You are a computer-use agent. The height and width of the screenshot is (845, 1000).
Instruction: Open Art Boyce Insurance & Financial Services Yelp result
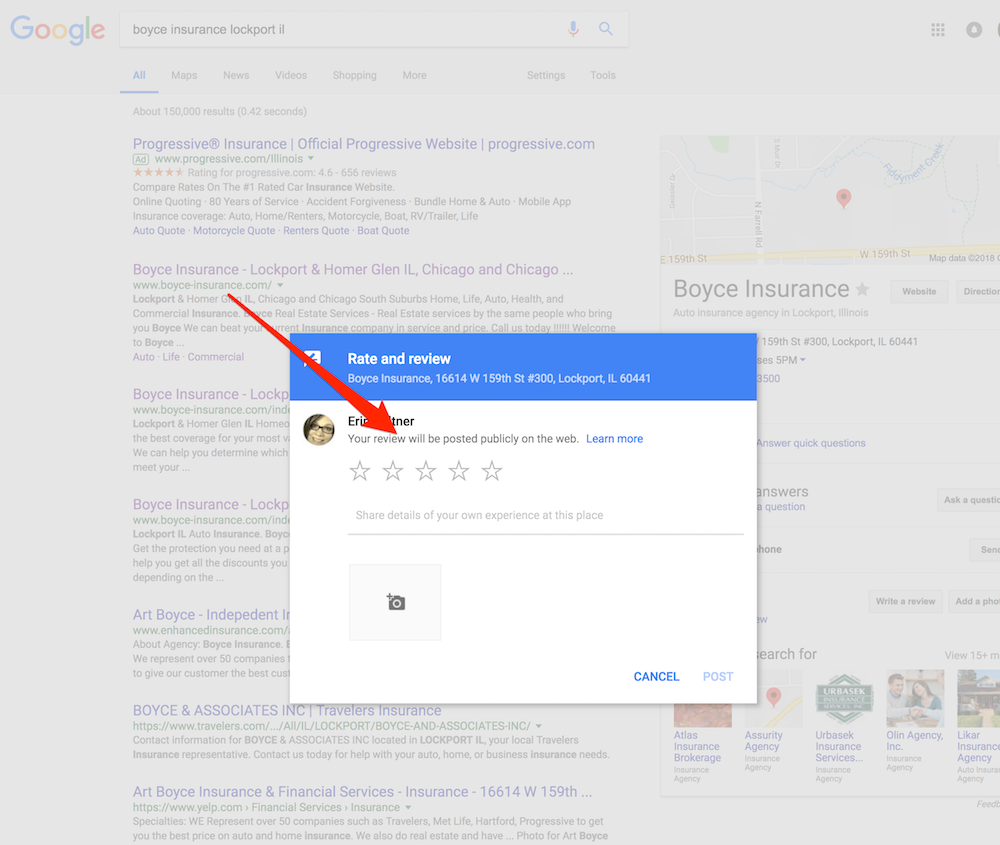(x=362, y=792)
